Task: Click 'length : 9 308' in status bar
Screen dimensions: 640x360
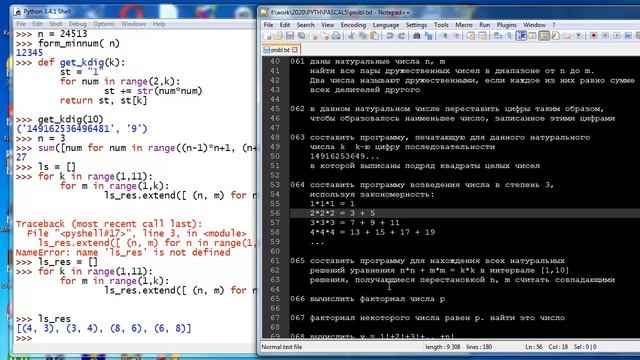Action: point(442,347)
